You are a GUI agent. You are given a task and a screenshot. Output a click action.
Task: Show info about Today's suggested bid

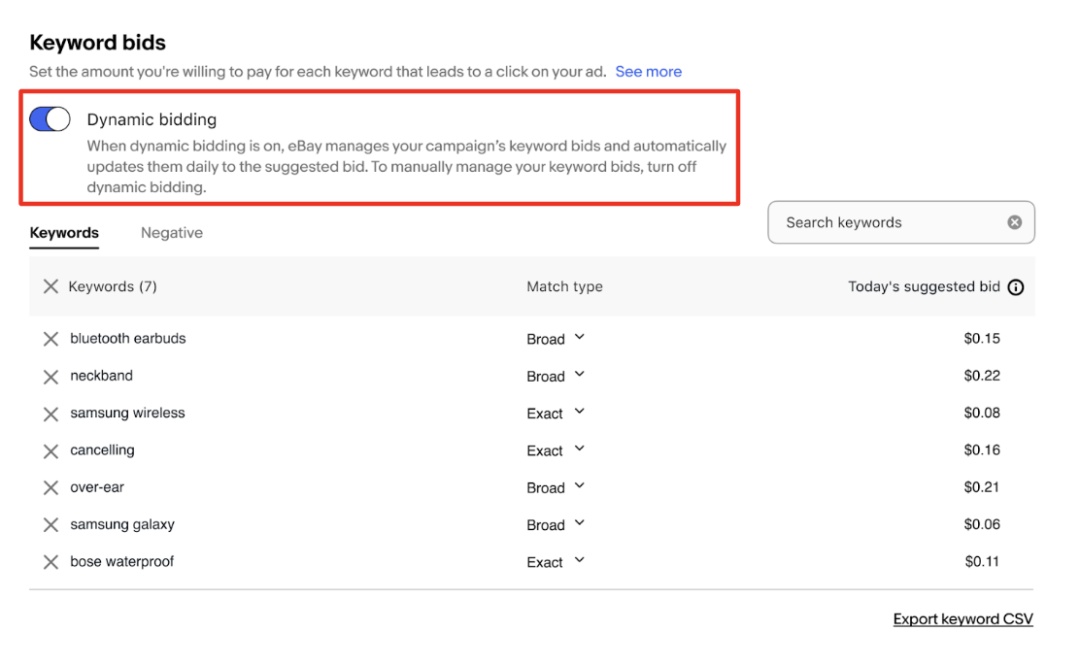1015,287
